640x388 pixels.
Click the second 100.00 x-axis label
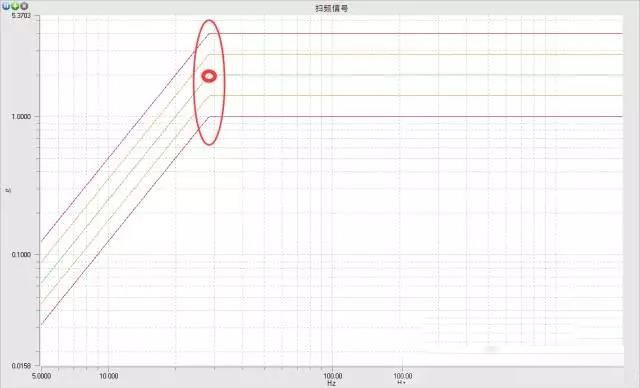point(402,376)
